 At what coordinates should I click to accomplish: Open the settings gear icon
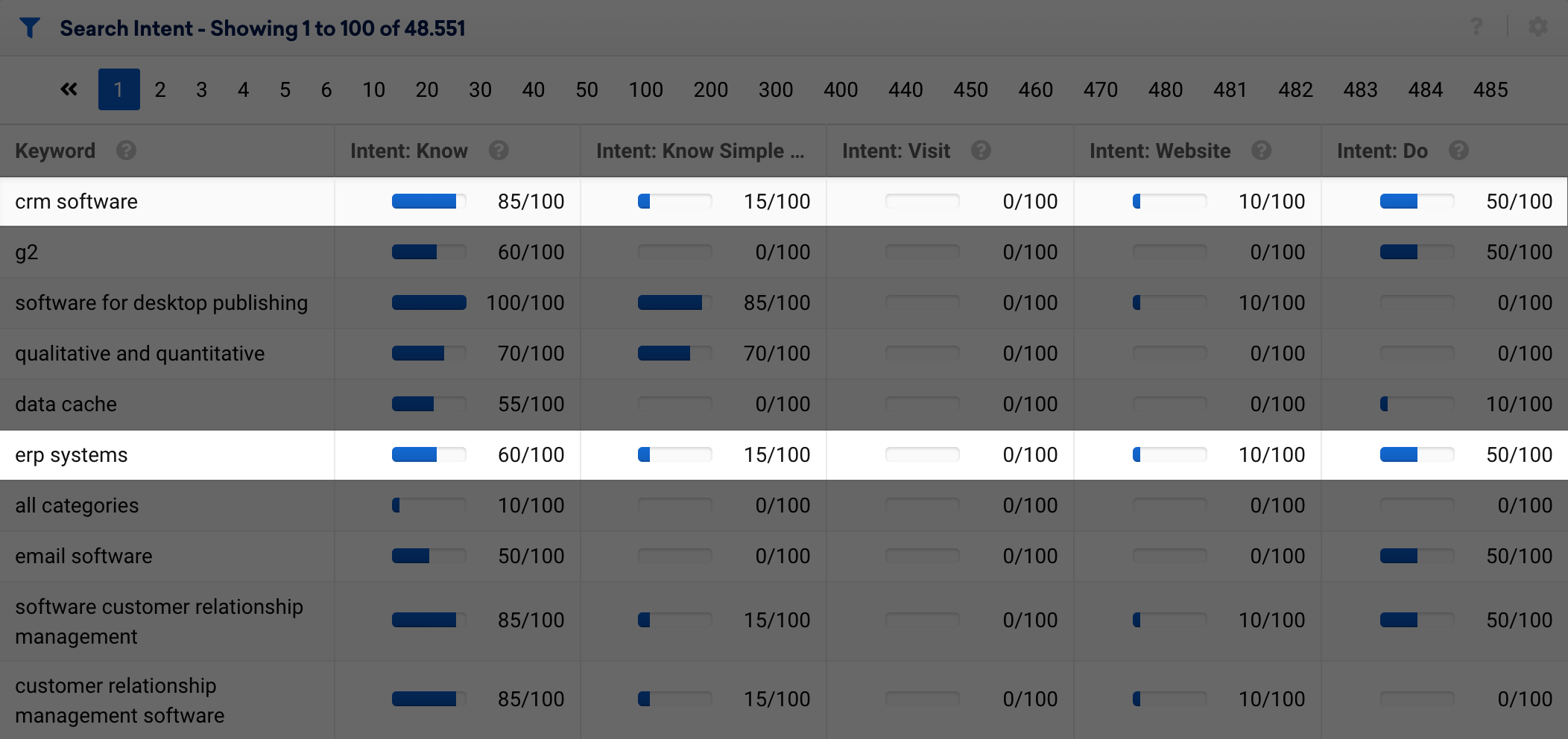click(x=1537, y=28)
